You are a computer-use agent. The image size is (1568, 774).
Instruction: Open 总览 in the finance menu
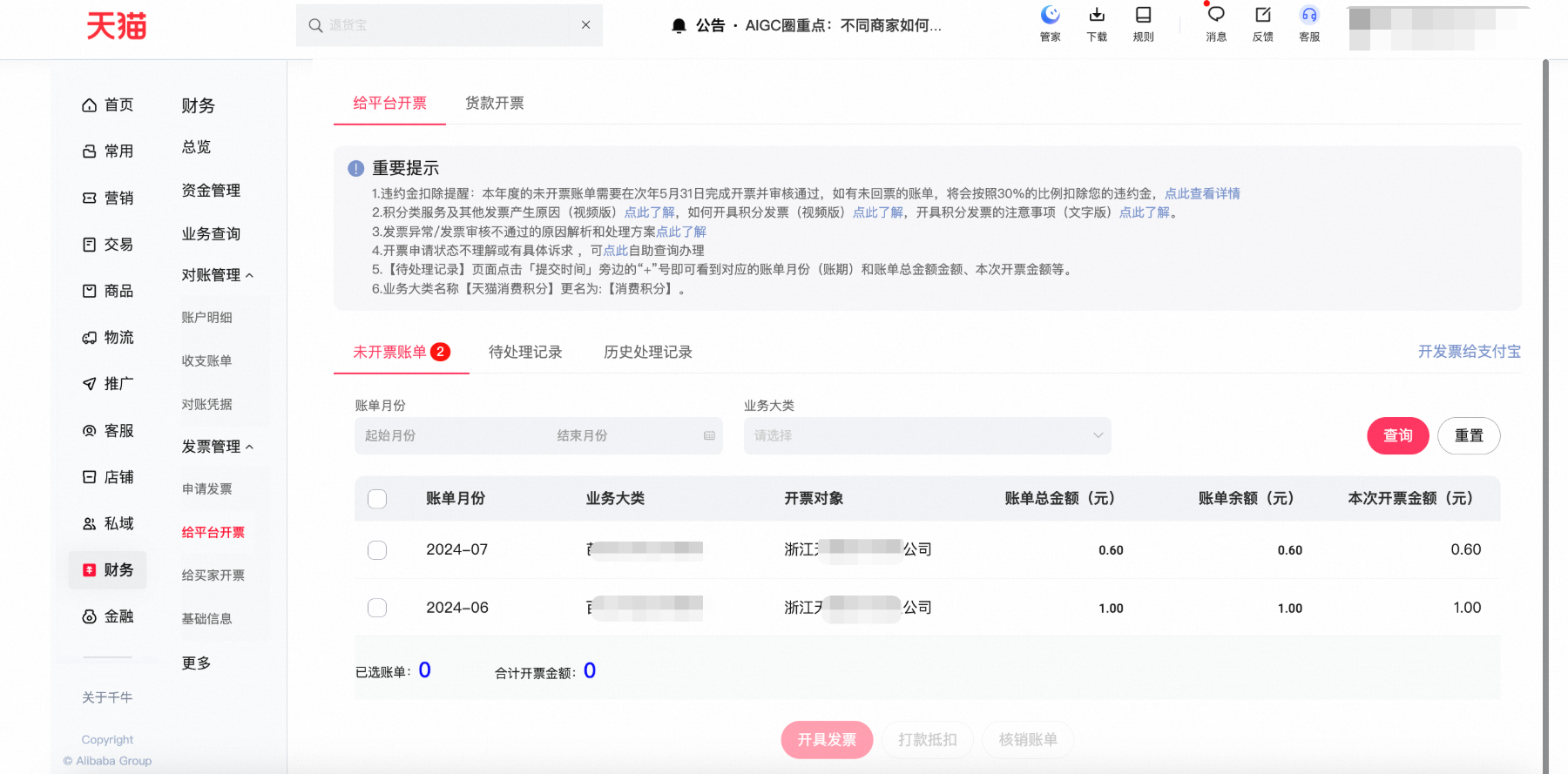[197, 147]
